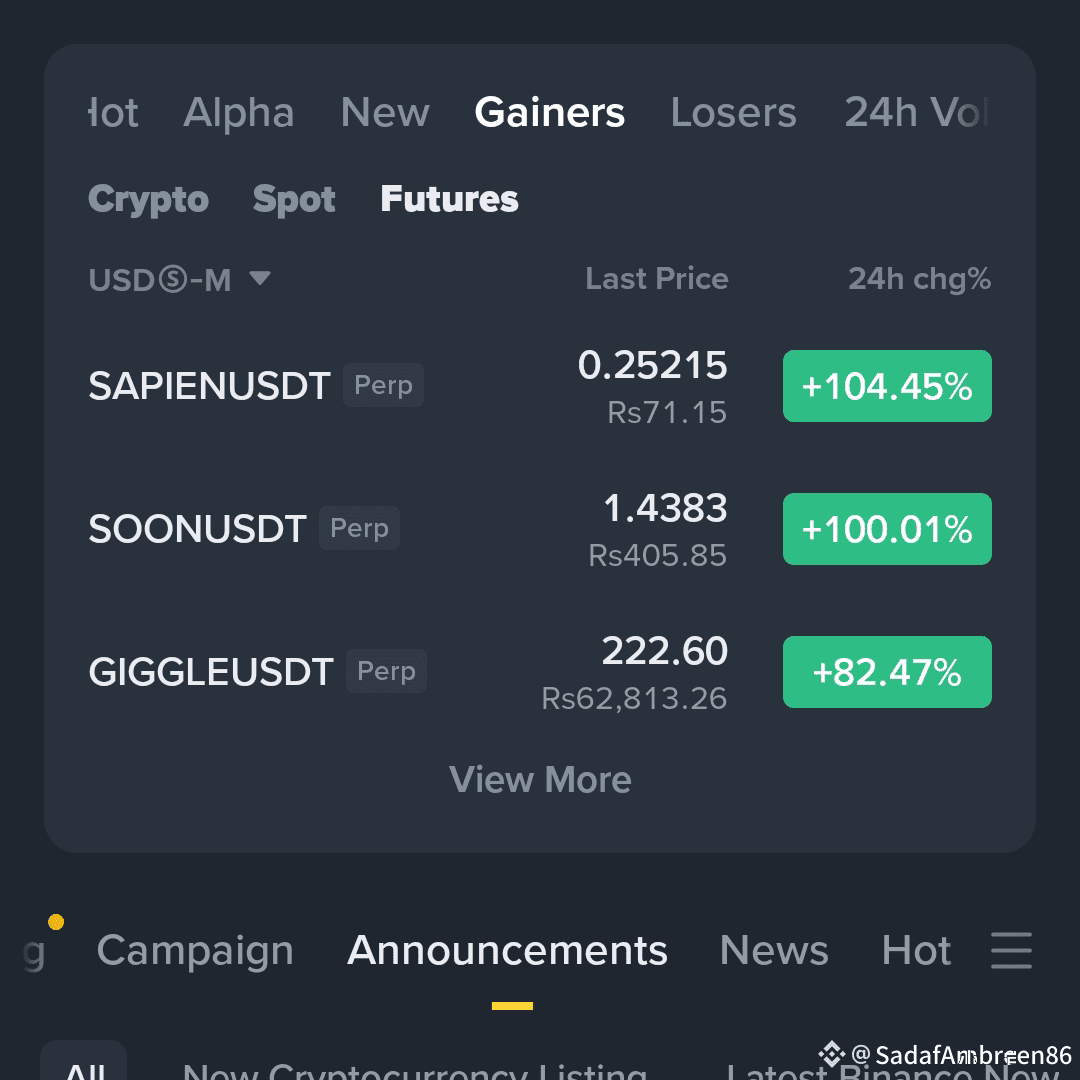Open the GIGGLEUSDT perpetual contract
This screenshot has height=1080, width=1080.
[x=540, y=672]
